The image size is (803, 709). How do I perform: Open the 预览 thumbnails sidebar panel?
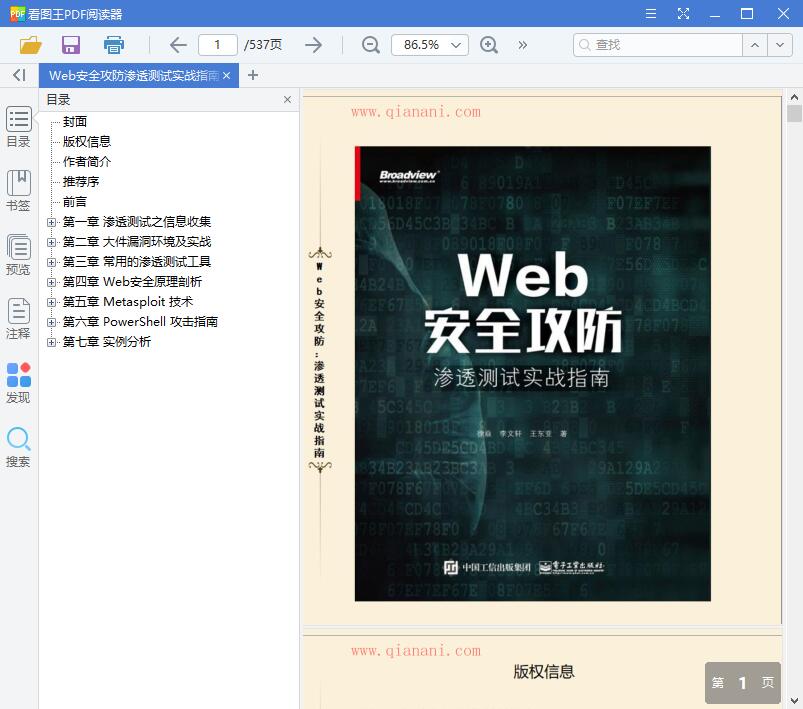[18, 255]
